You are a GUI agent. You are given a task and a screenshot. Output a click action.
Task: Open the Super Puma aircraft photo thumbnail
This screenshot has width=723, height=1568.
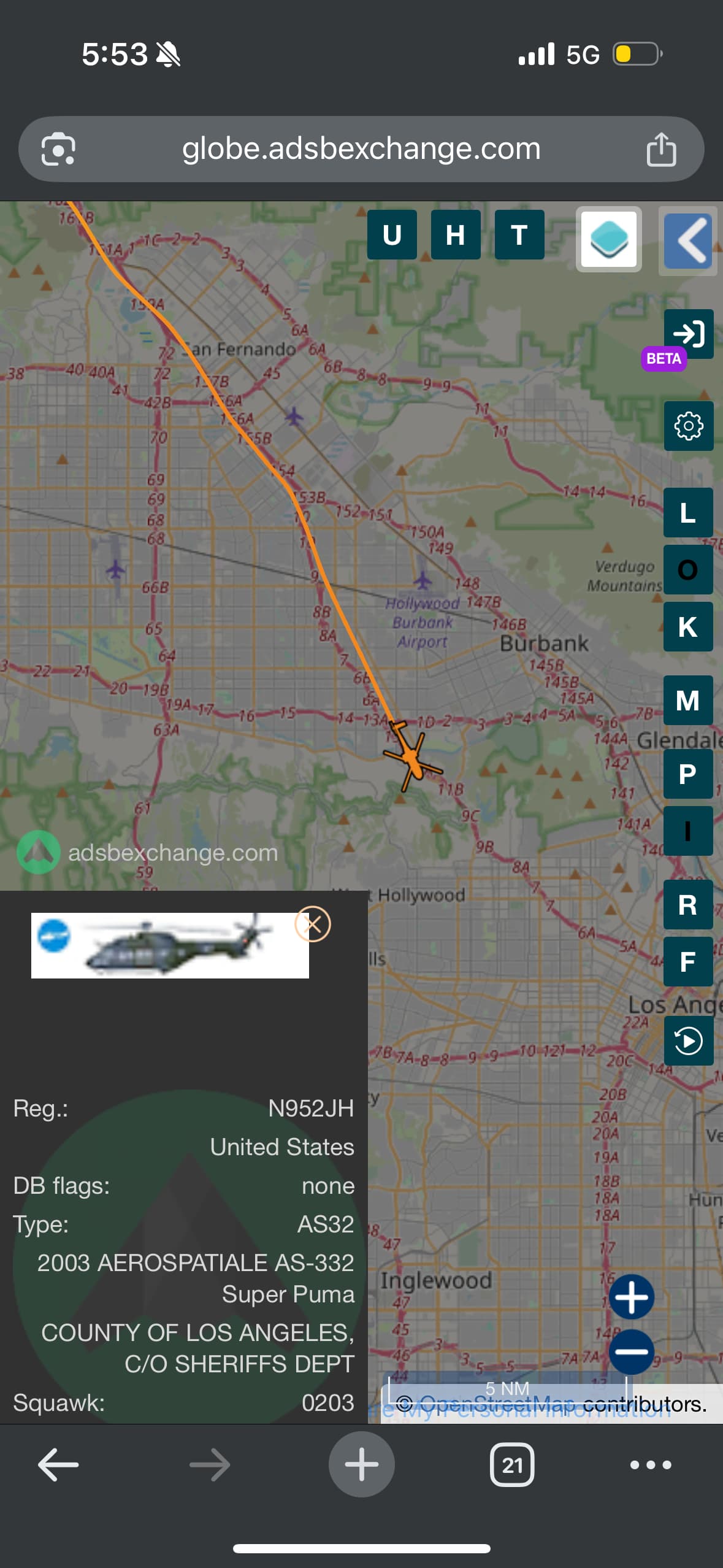(170, 945)
